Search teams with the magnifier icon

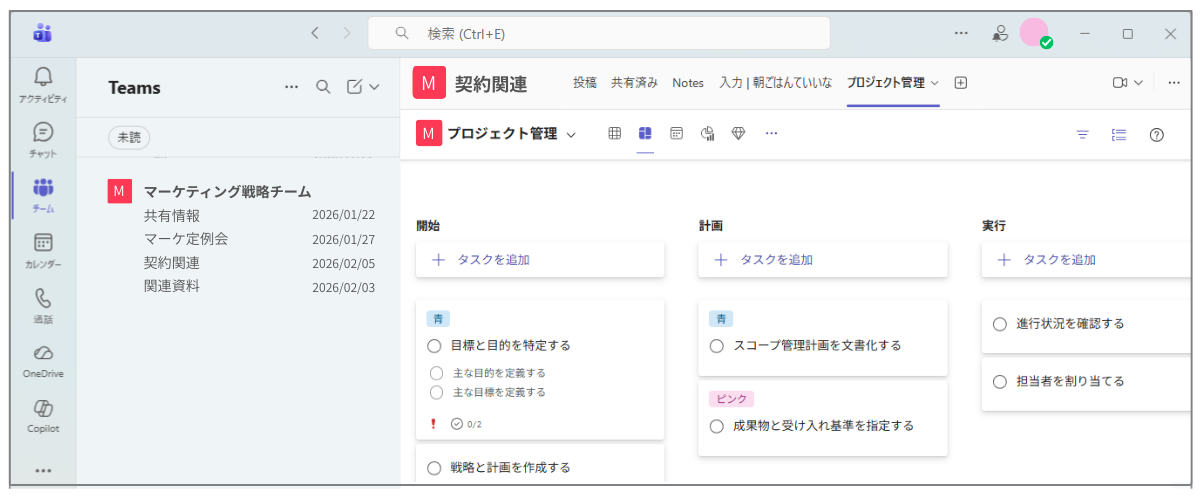click(x=323, y=87)
